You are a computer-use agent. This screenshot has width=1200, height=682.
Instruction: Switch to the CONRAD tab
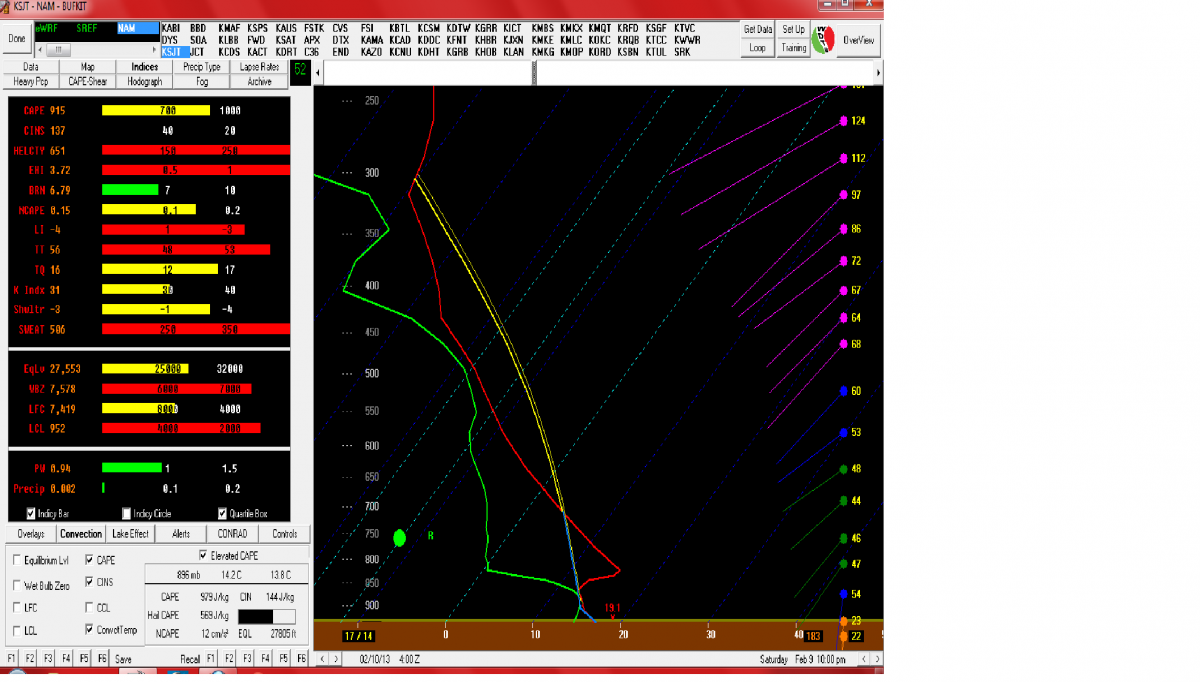click(232, 534)
